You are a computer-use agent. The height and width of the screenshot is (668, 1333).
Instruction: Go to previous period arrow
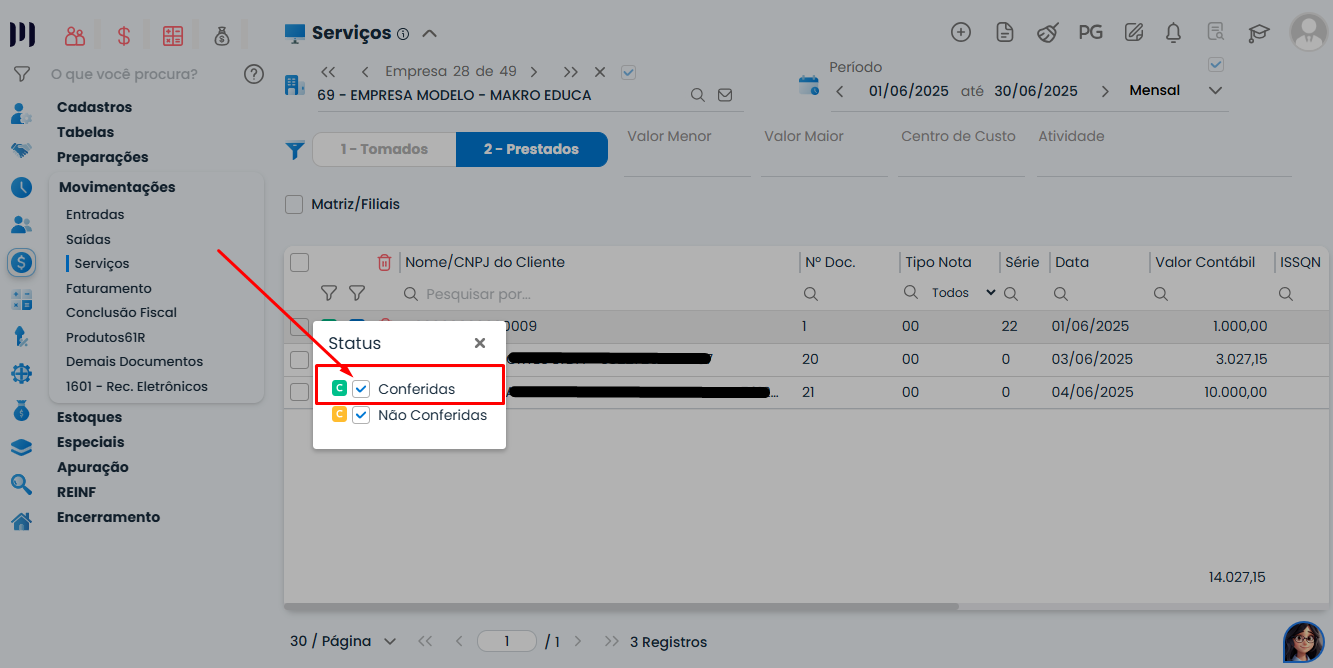[840, 91]
